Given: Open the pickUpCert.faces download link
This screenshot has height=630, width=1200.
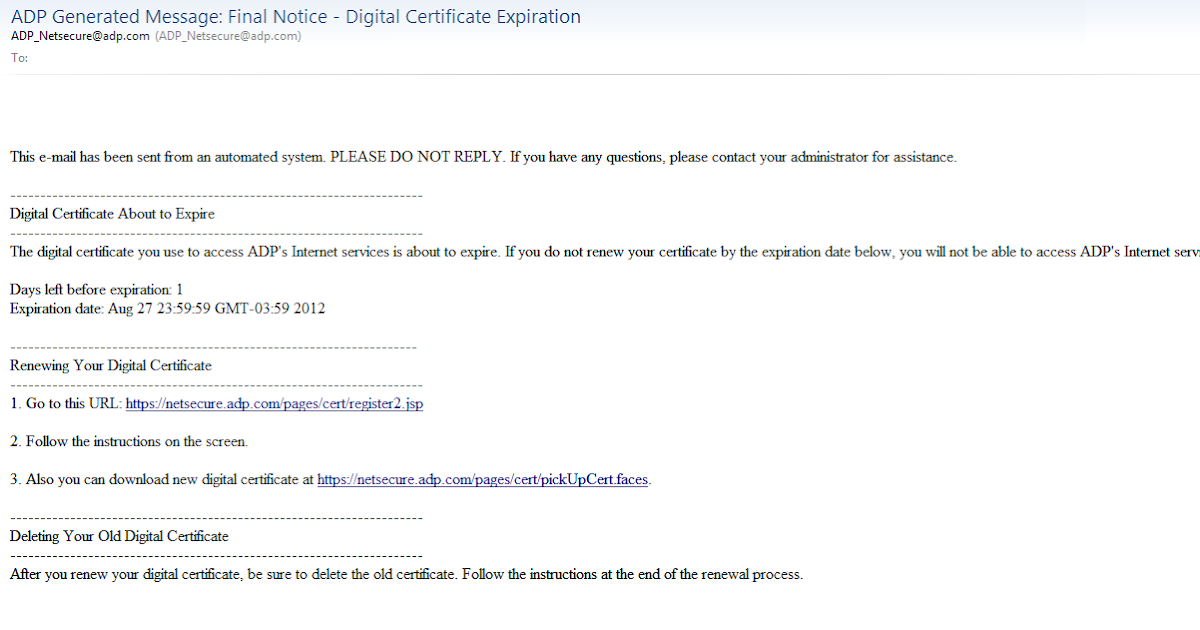Looking at the screenshot, I should pyautogui.click(x=483, y=479).
